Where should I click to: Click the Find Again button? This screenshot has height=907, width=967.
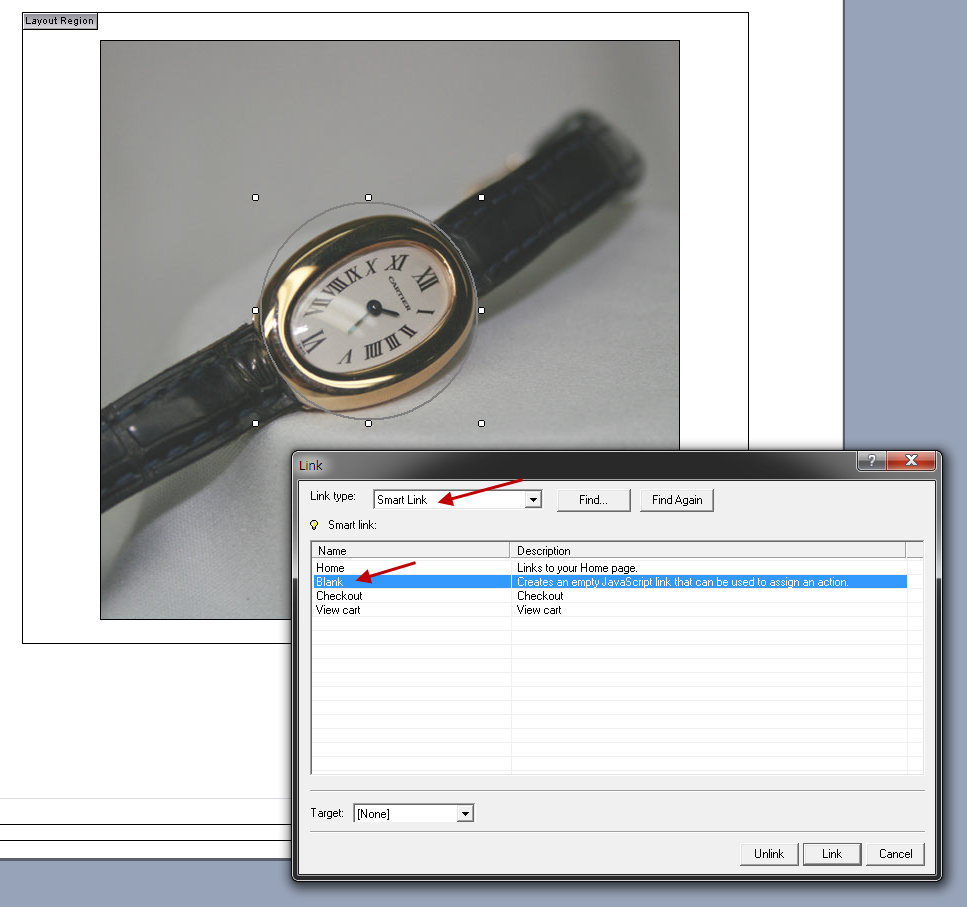point(677,500)
